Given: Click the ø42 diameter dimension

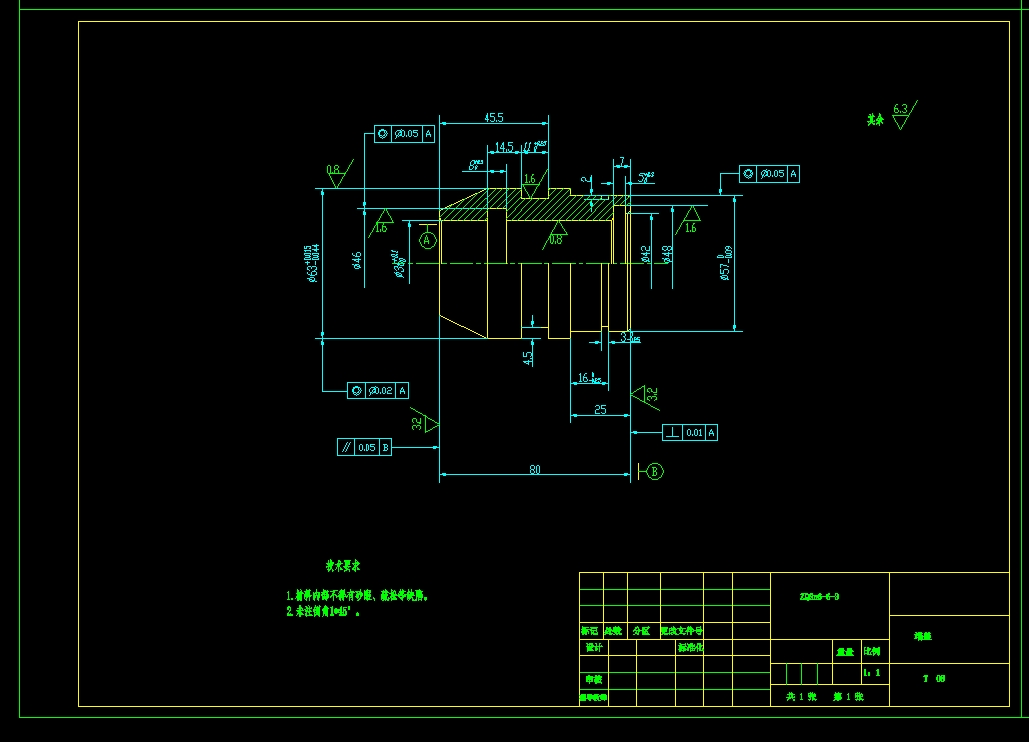Looking at the screenshot, I should pos(646,255).
